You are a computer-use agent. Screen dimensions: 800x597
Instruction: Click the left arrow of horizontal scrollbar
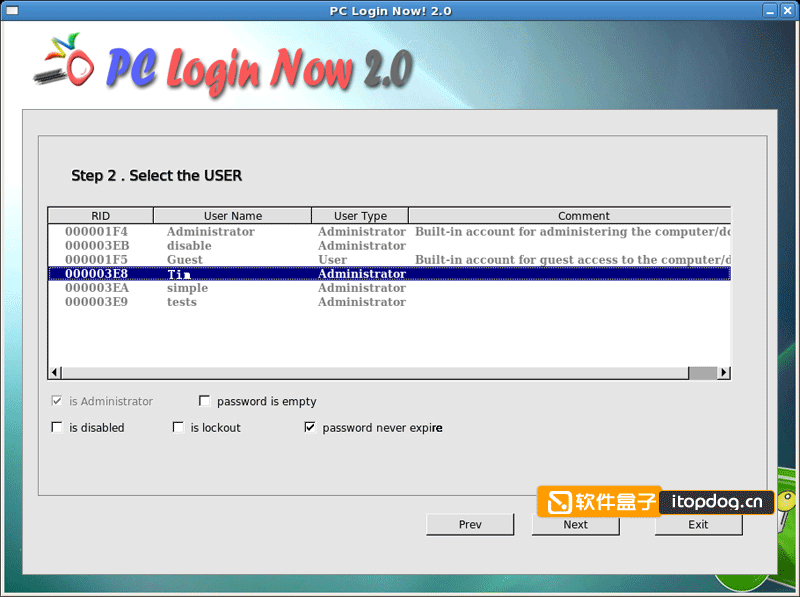point(55,372)
